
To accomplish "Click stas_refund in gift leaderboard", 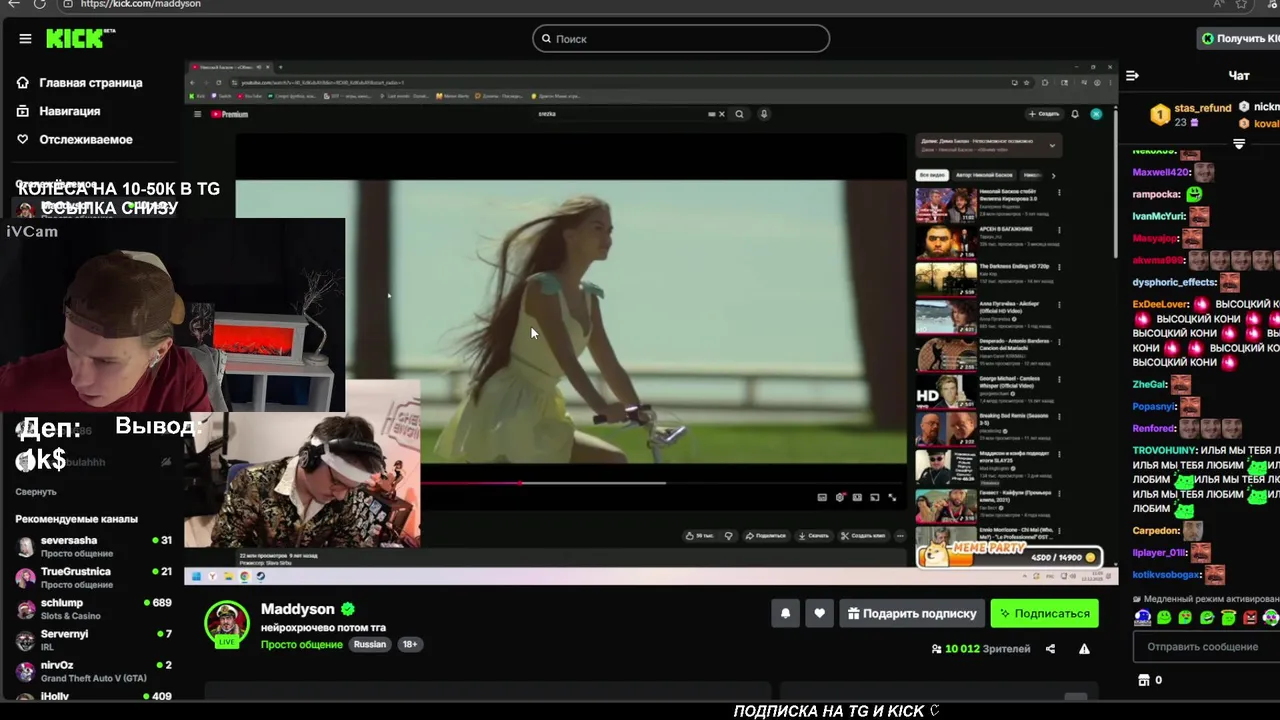I will pos(1203,108).
